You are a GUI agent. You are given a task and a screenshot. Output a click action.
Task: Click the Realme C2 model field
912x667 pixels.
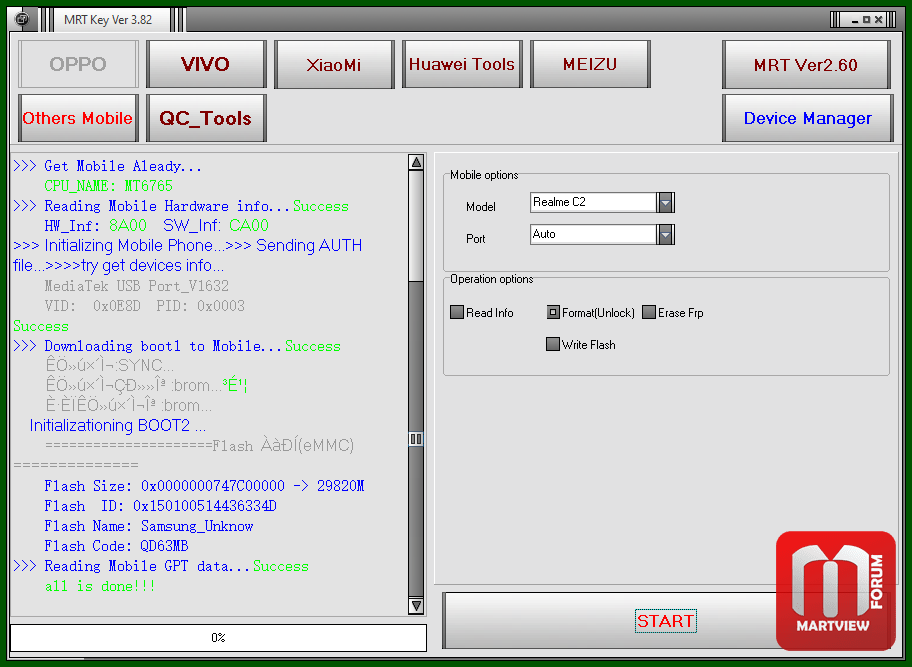pyautogui.click(x=593, y=202)
